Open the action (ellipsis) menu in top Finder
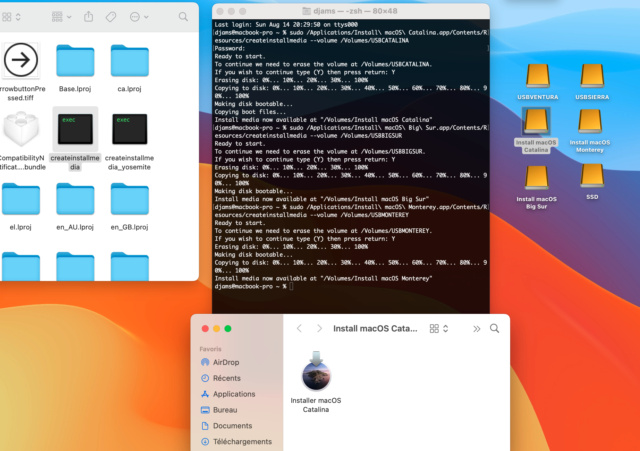 click(139, 17)
